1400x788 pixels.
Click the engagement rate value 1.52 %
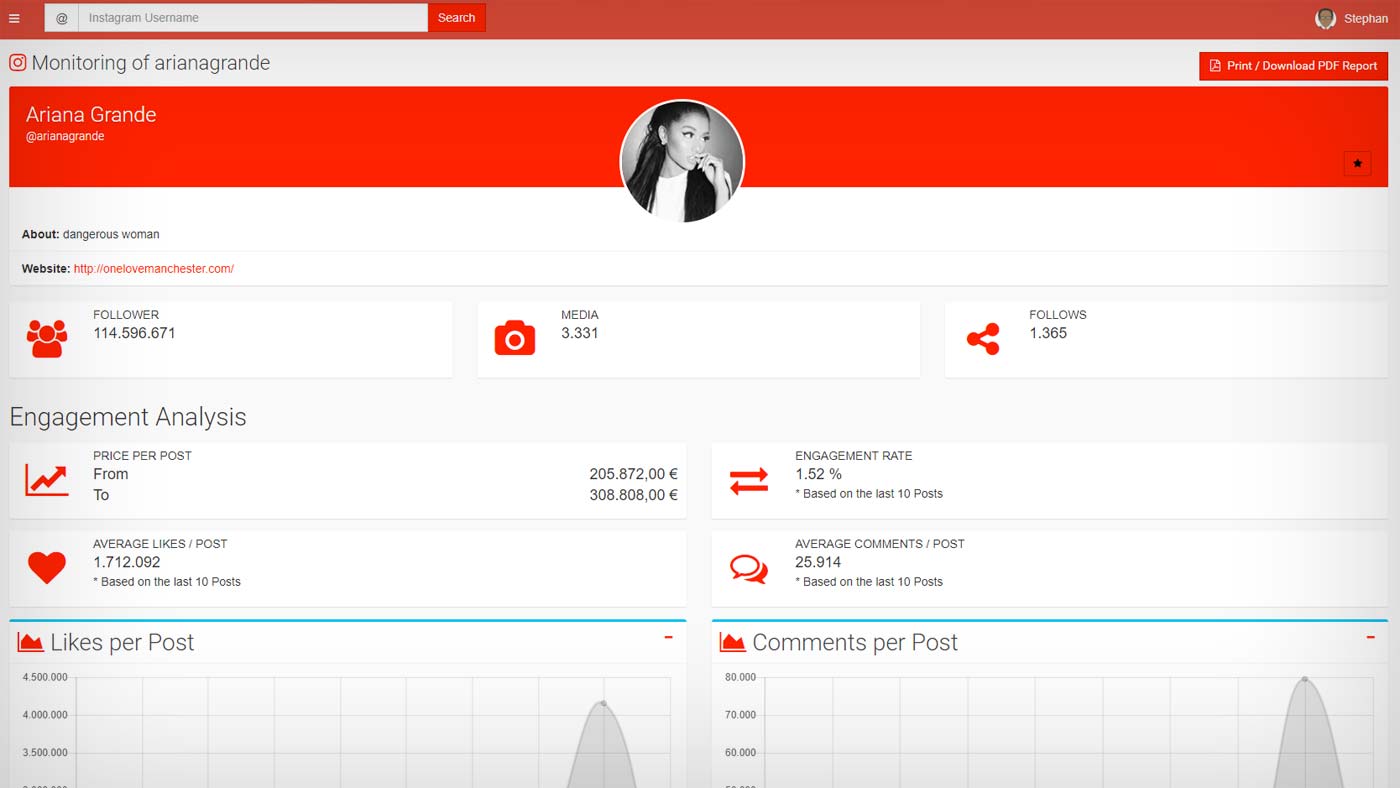[x=819, y=474]
